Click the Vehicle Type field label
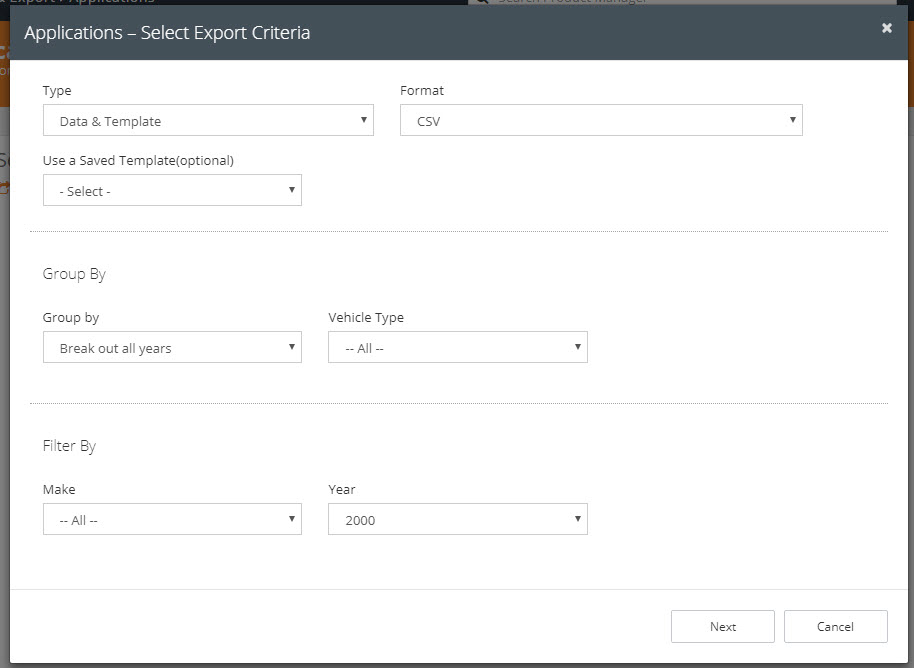The width and height of the screenshot is (914, 668). click(x=366, y=317)
